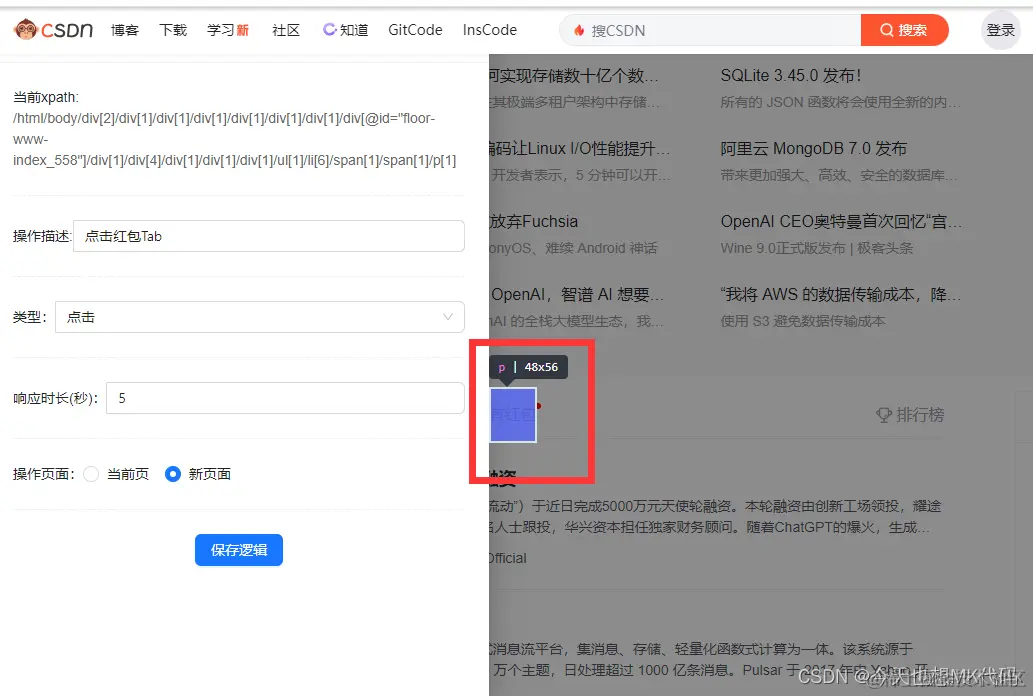Click the red dot marker in the highlighted element
1033x696 pixels.
coord(537,405)
